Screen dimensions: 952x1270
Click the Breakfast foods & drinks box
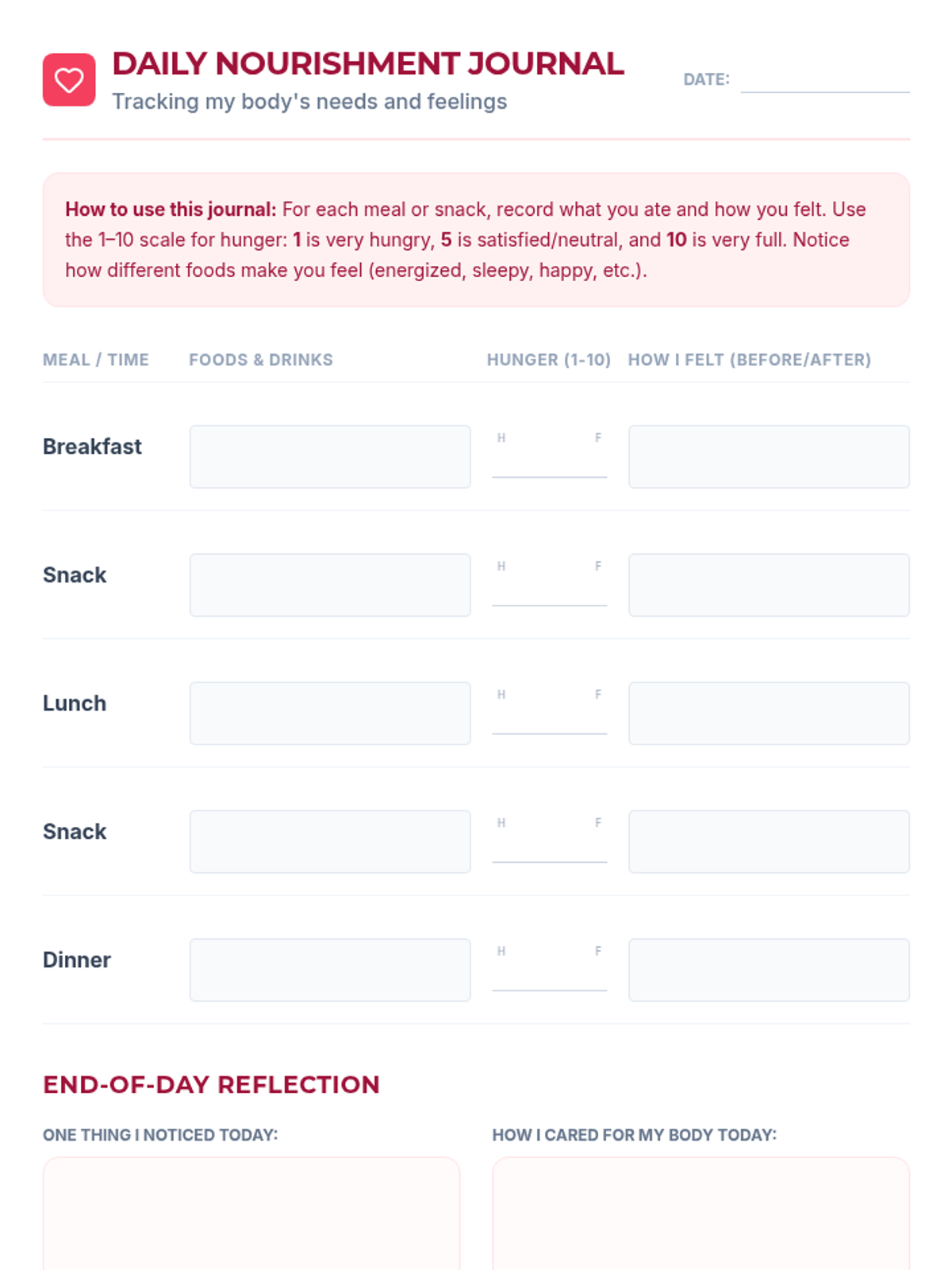(x=329, y=456)
